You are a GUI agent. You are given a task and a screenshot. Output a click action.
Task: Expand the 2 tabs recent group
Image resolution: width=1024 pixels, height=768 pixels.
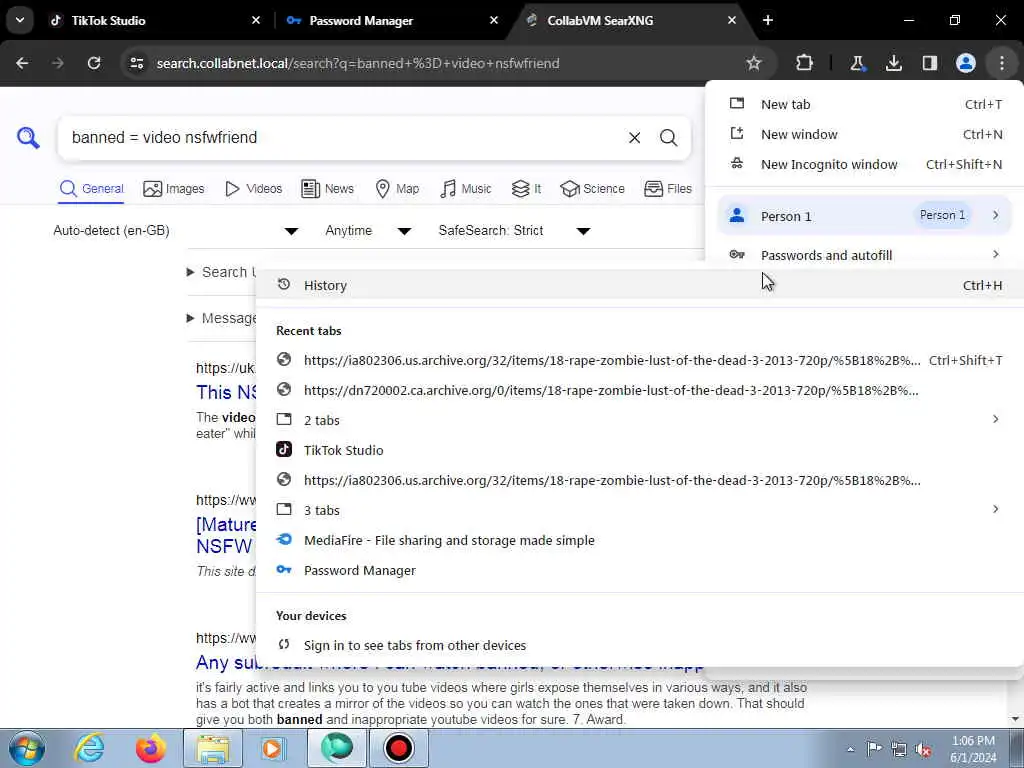pos(639,420)
